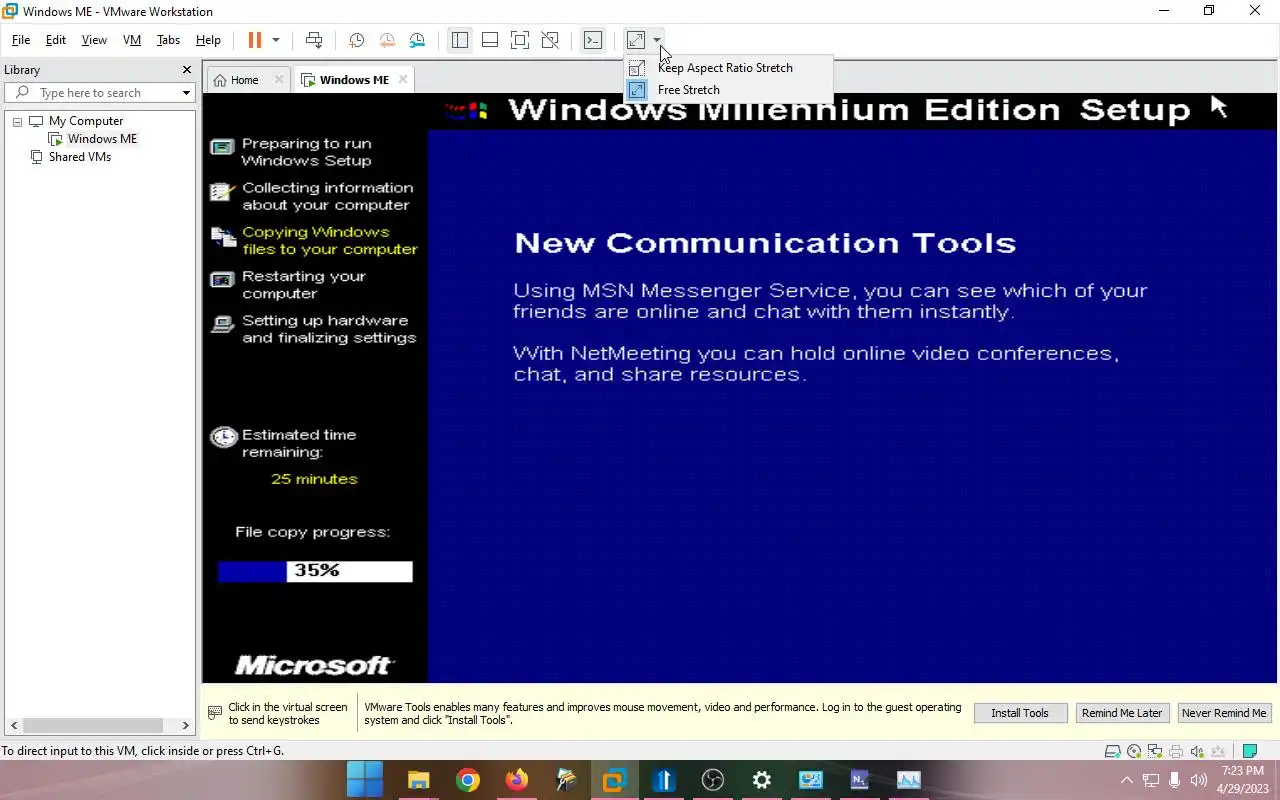This screenshot has height=800, width=1280.
Task: Click the teal message log note icon
Action: (1249, 752)
